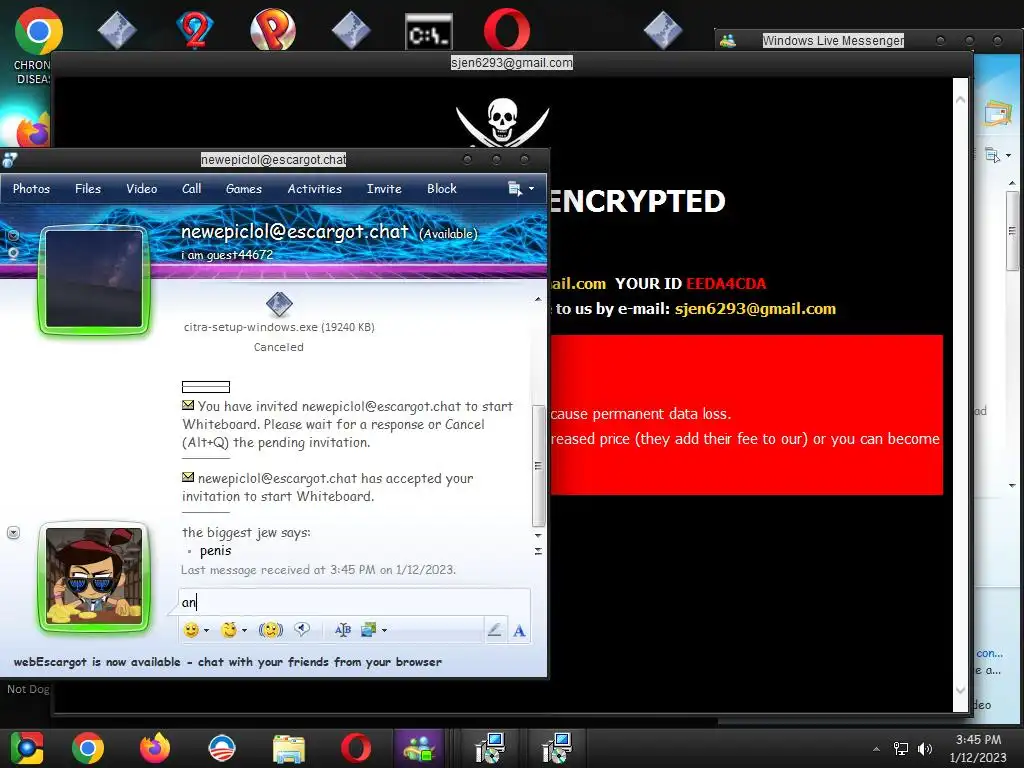Start a Video call from toolbar
This screenshot has height=768, width=1024.
(141, 189)
